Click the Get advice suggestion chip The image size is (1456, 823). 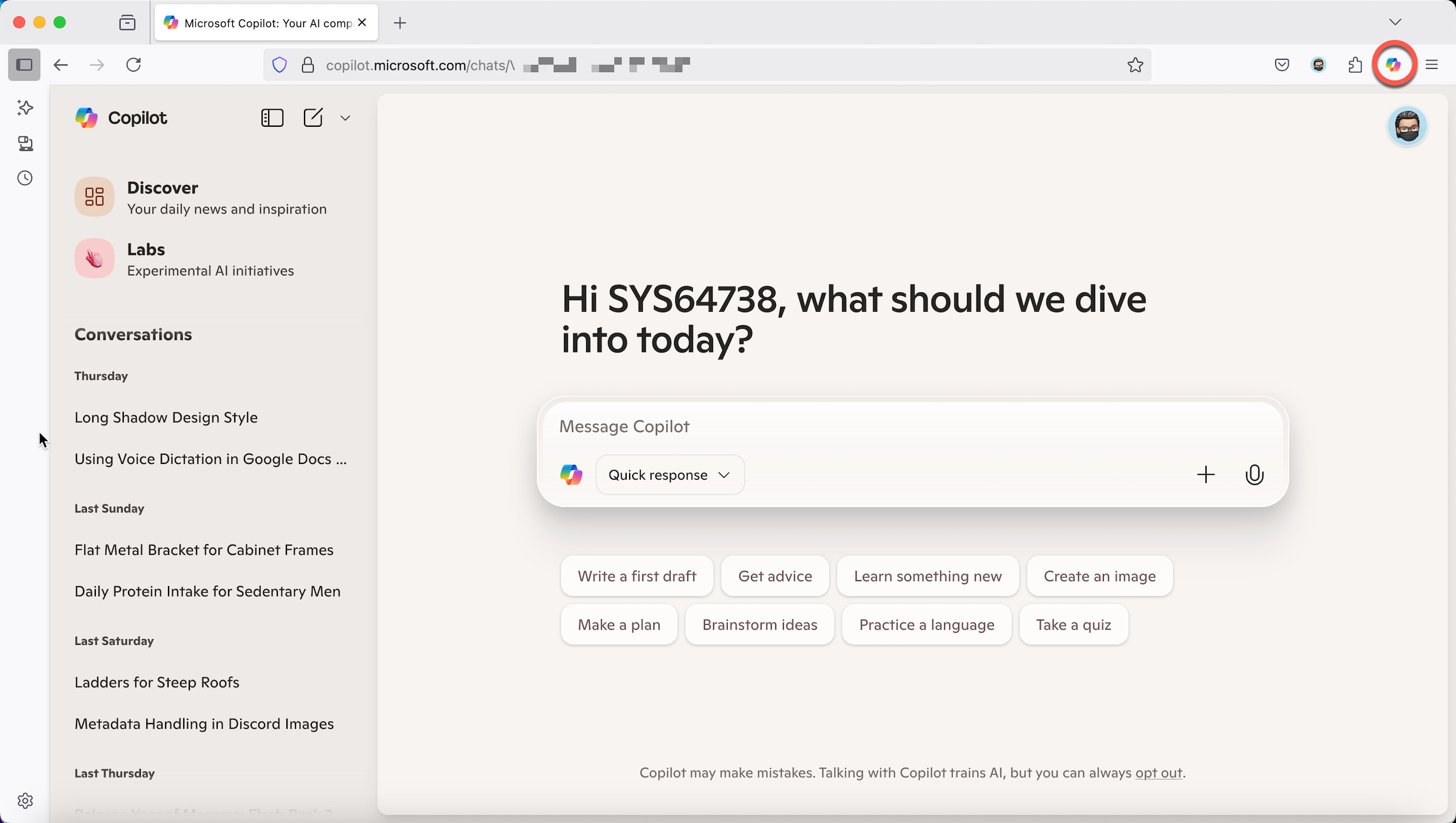[775, 576]
